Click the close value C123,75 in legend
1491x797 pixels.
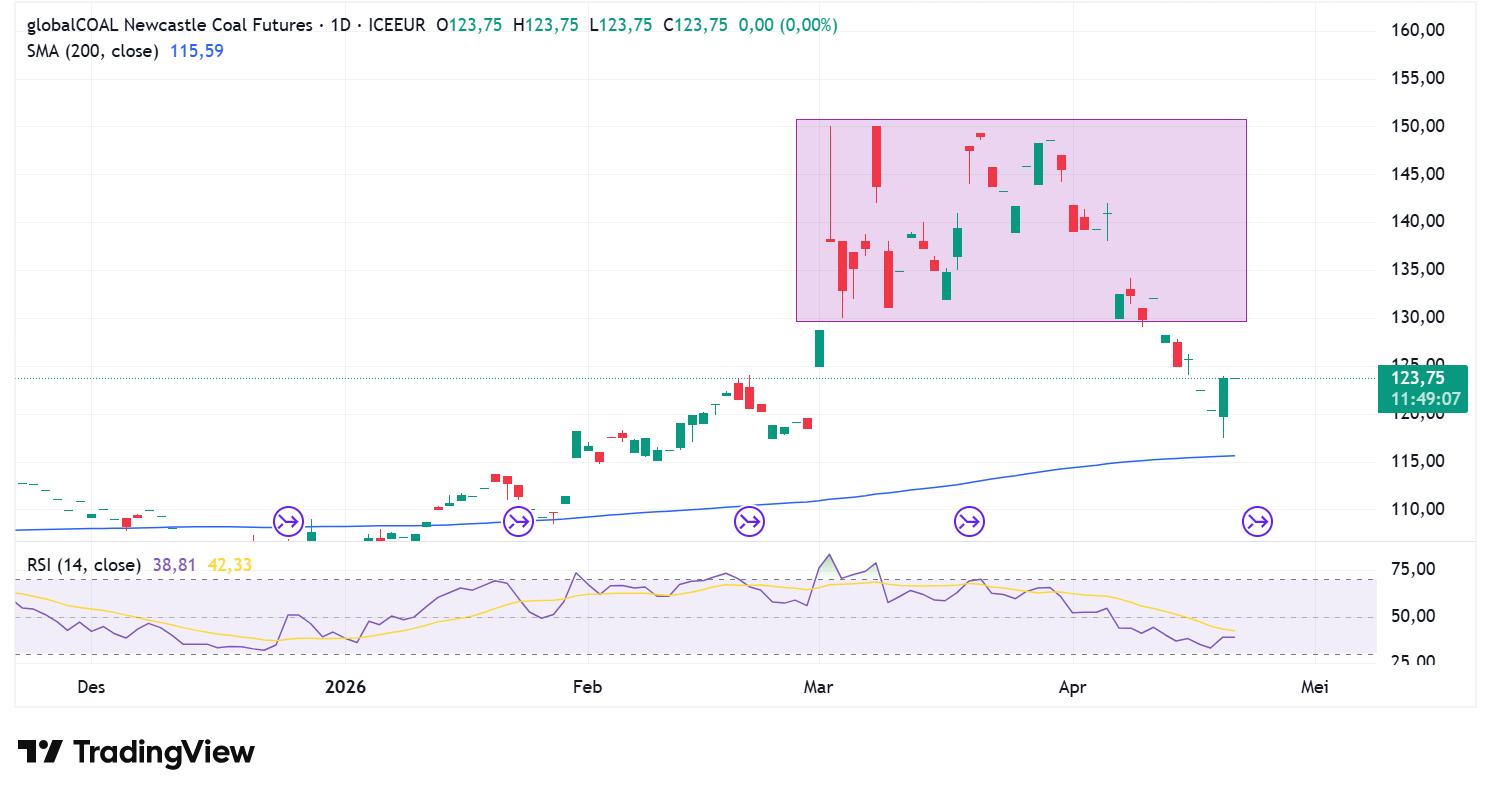click(696, 26)
